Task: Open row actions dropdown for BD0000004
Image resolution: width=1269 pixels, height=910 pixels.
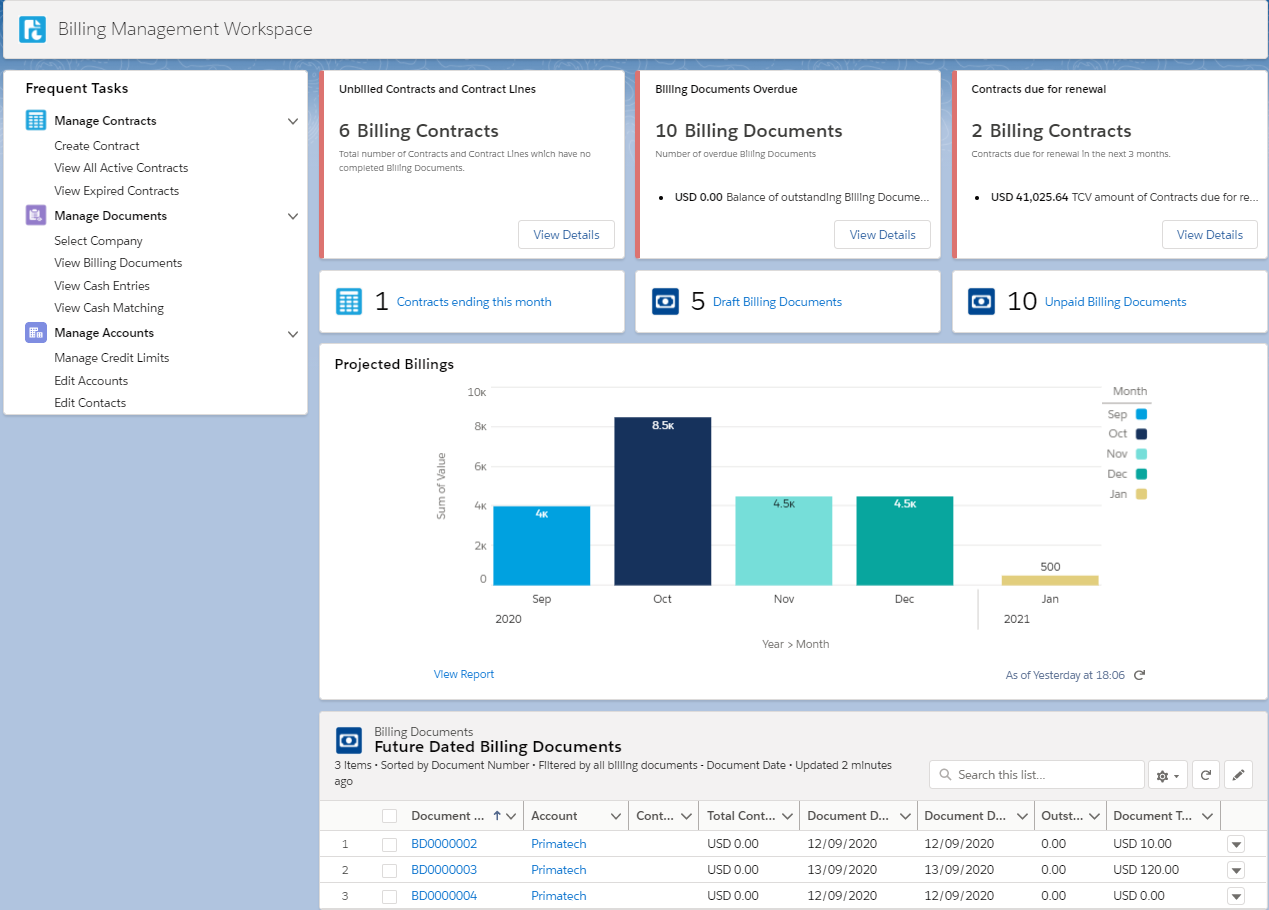Action: point(1236,896)
